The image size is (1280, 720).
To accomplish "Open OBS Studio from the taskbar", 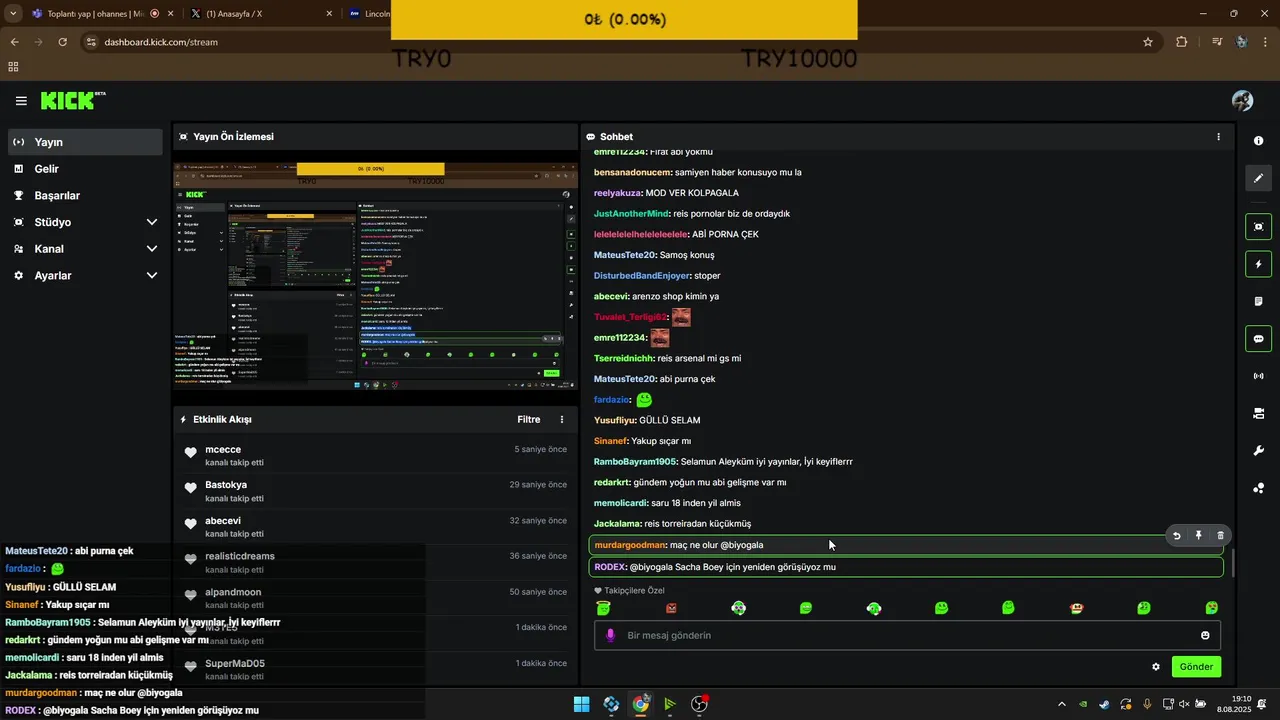I will click(699, 704).
